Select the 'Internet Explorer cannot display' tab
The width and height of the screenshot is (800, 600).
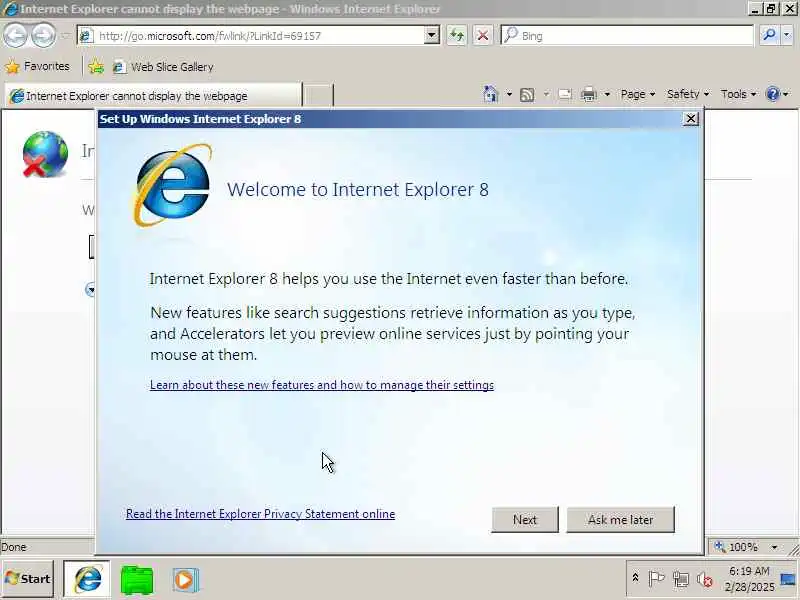153,96
